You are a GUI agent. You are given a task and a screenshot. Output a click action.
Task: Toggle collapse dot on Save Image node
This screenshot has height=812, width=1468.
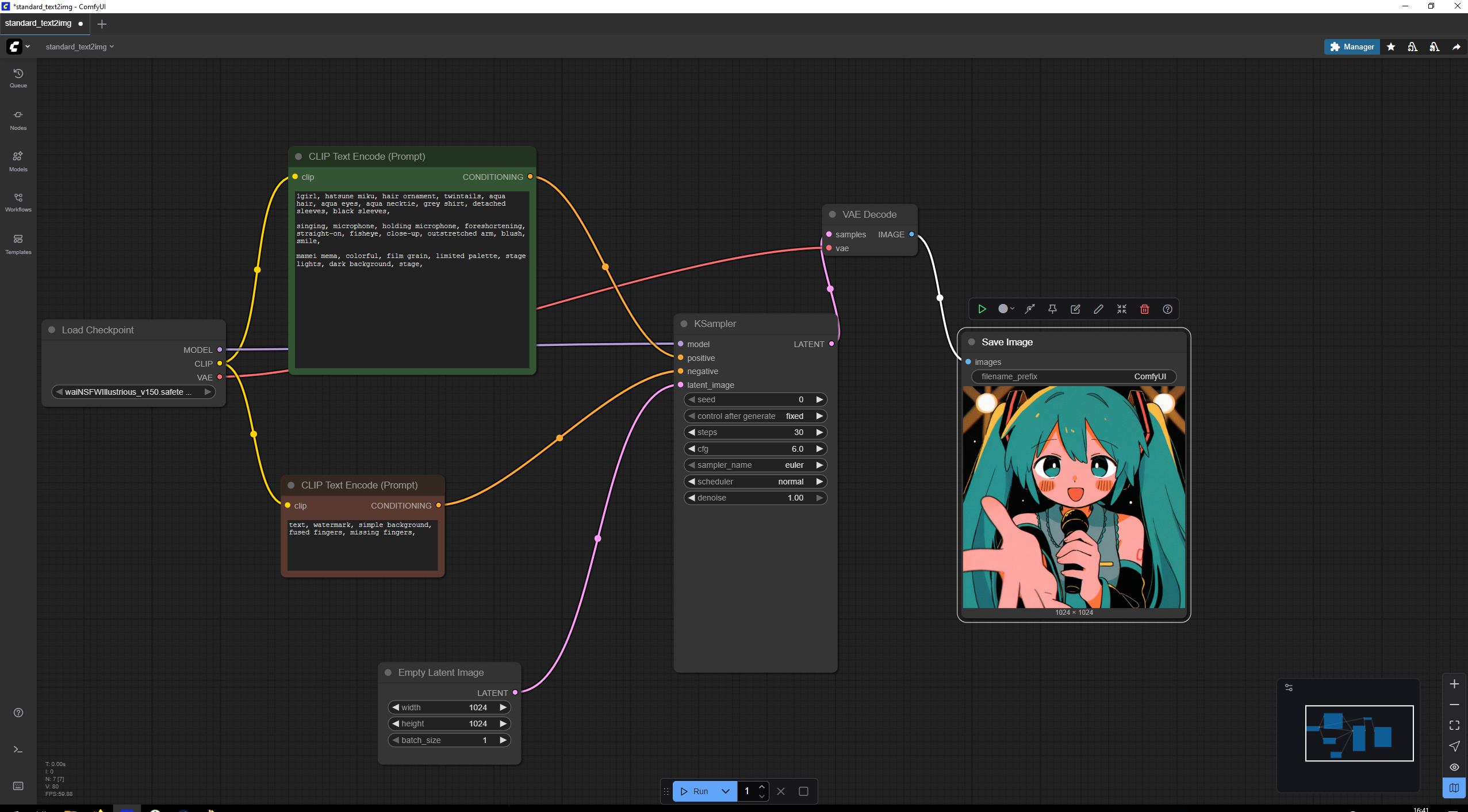972,342
